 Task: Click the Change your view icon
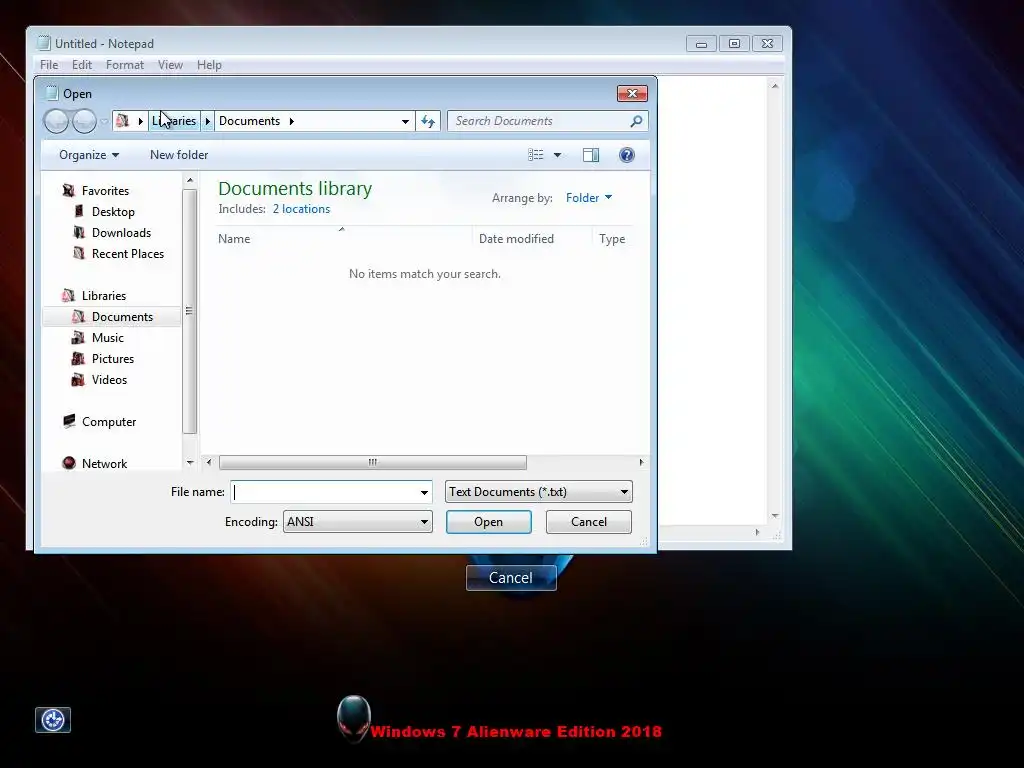(536, 155)
